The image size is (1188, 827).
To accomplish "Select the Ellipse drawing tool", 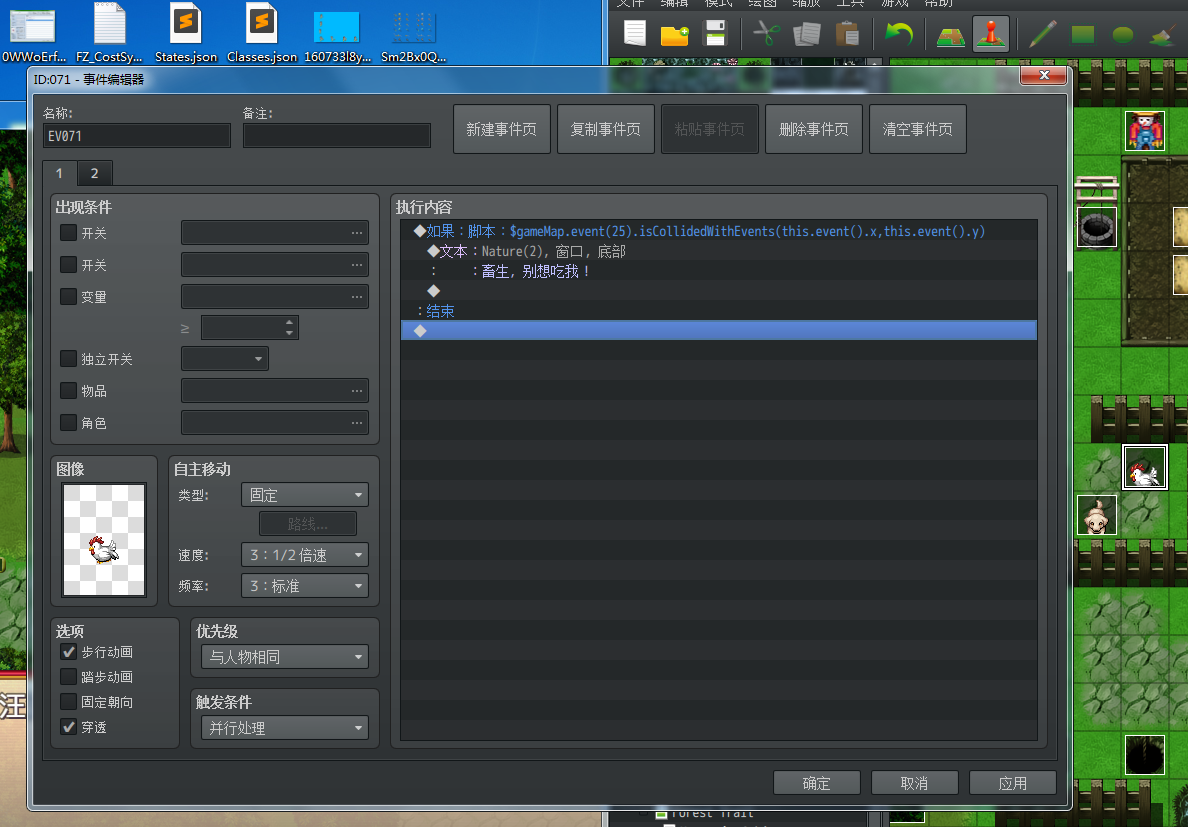I will [x=1123, y=34].
